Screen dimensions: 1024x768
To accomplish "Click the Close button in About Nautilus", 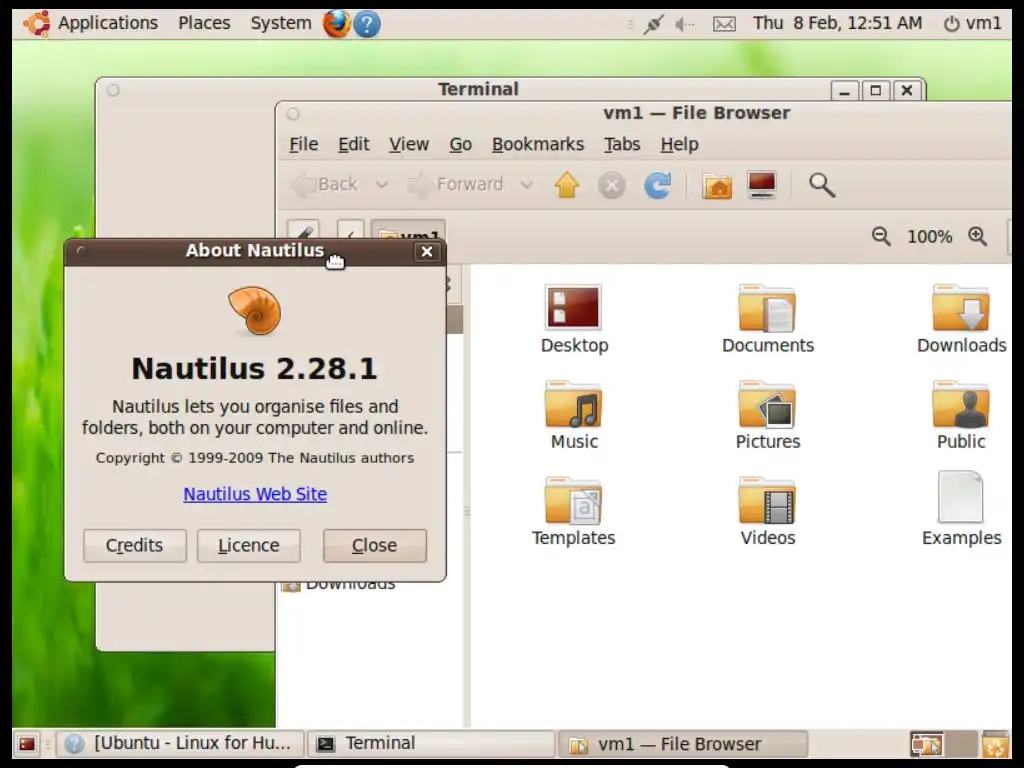I will point(375,545).
